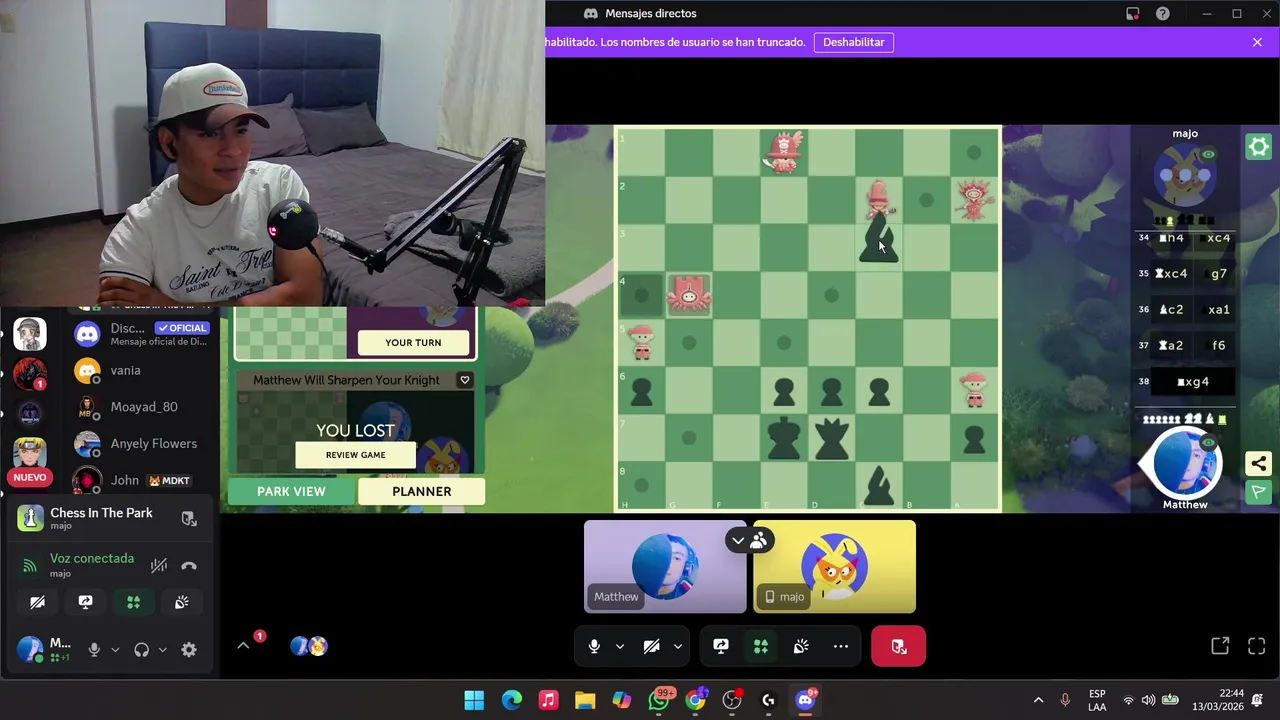
Task: Turn on the camera in the call control bar
Action: point(652,646)
